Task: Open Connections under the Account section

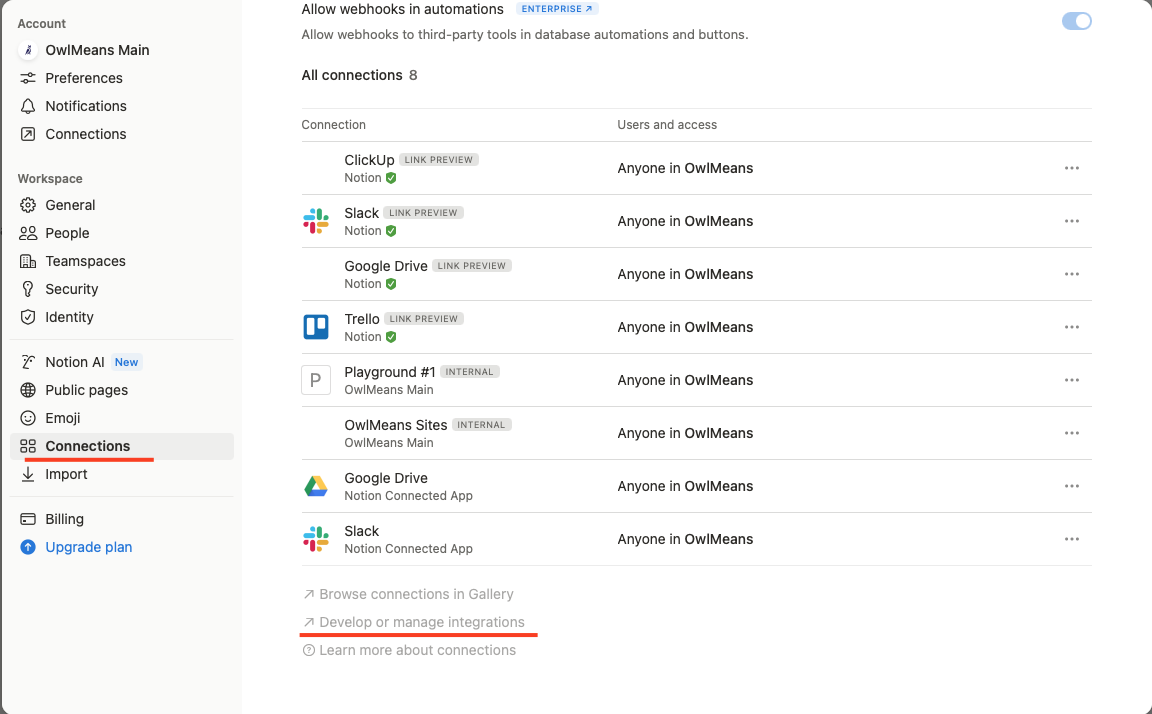Action: click(x=122, y=134)
